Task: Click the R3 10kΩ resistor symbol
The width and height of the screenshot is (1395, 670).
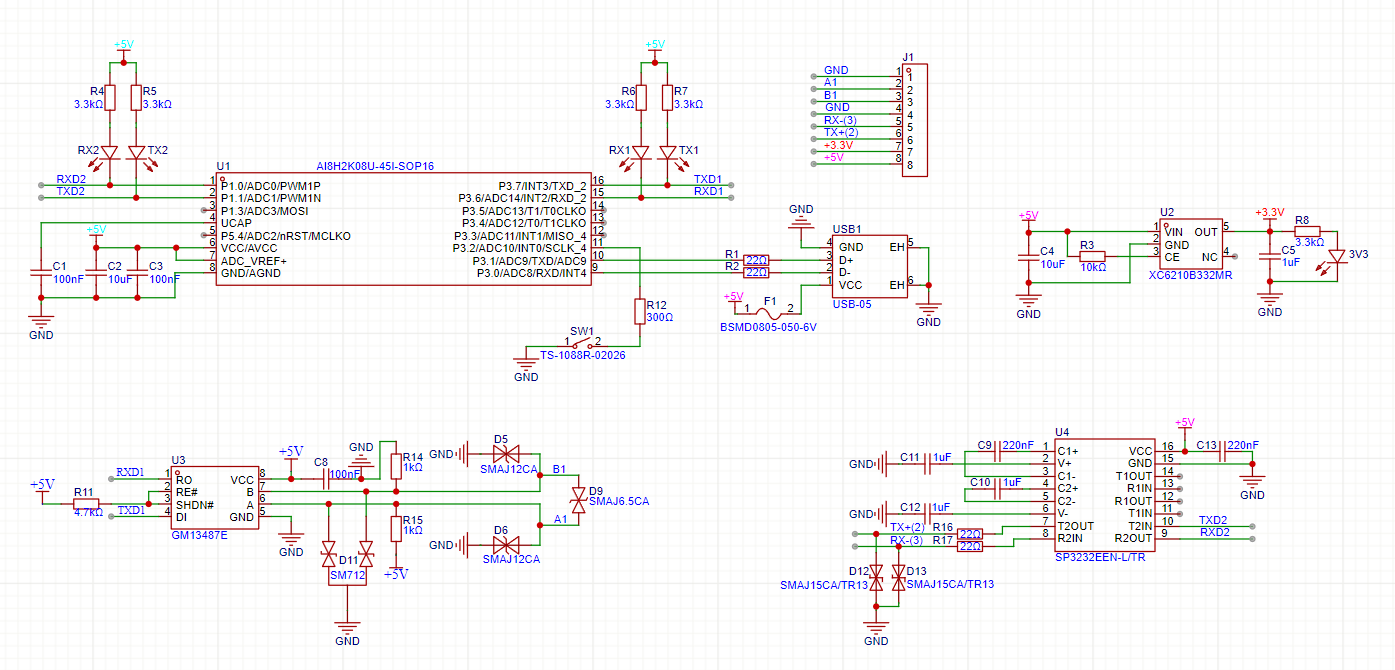Action: [x=1092, y=257]
